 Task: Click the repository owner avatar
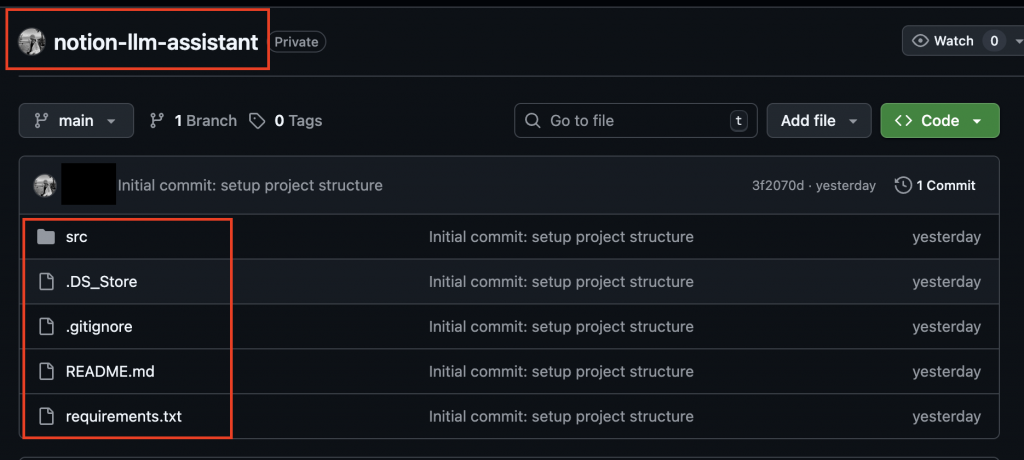point(31,42)
